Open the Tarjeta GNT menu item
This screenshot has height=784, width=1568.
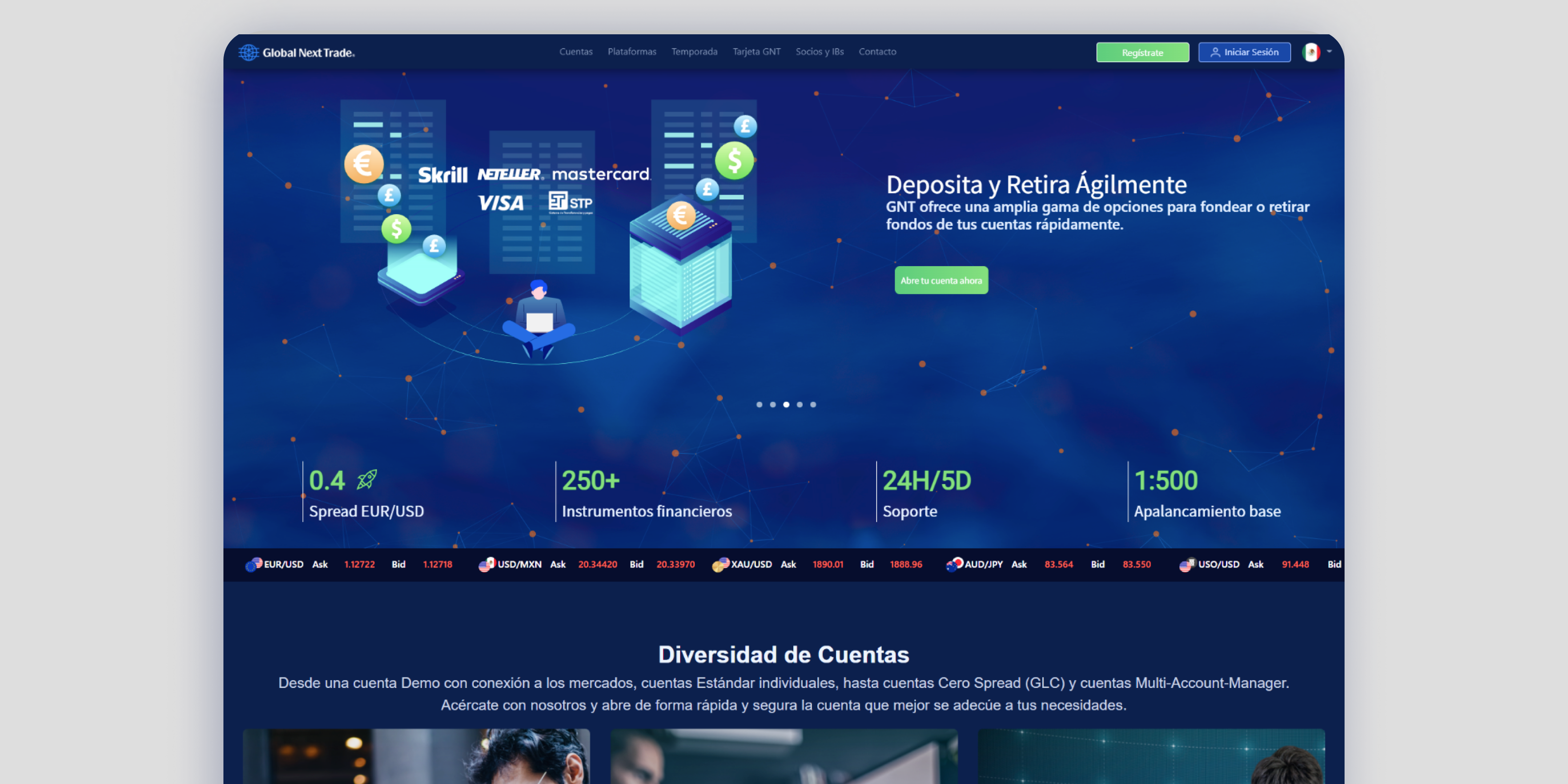[x=757, y=52]
